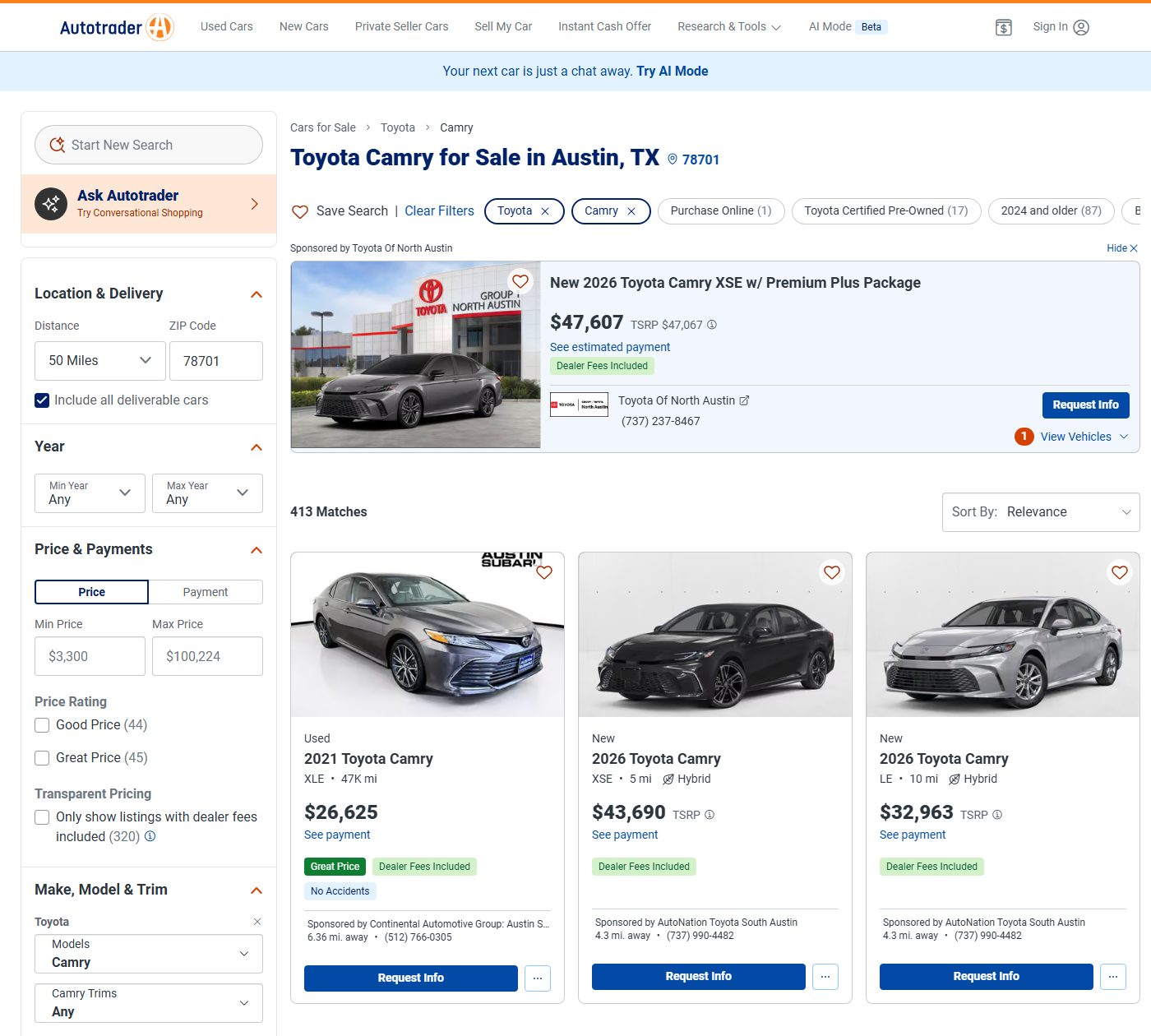Image resolution: width=1151 pixels, height=1036 pixels.
Task: Click the Clear Filters link
Action: [x=439, y=211]
